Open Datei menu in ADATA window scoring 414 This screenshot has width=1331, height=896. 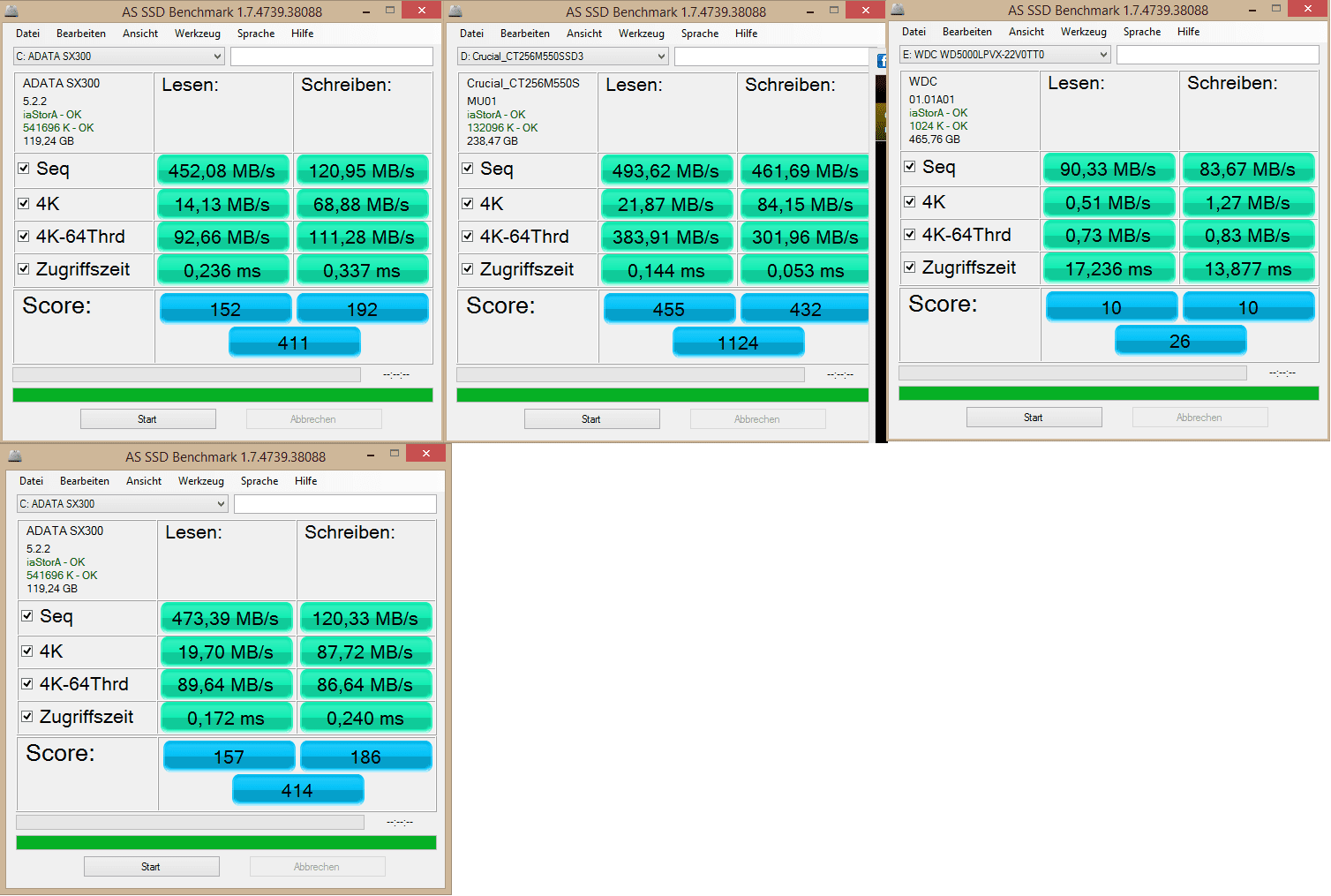pos(32,481)
